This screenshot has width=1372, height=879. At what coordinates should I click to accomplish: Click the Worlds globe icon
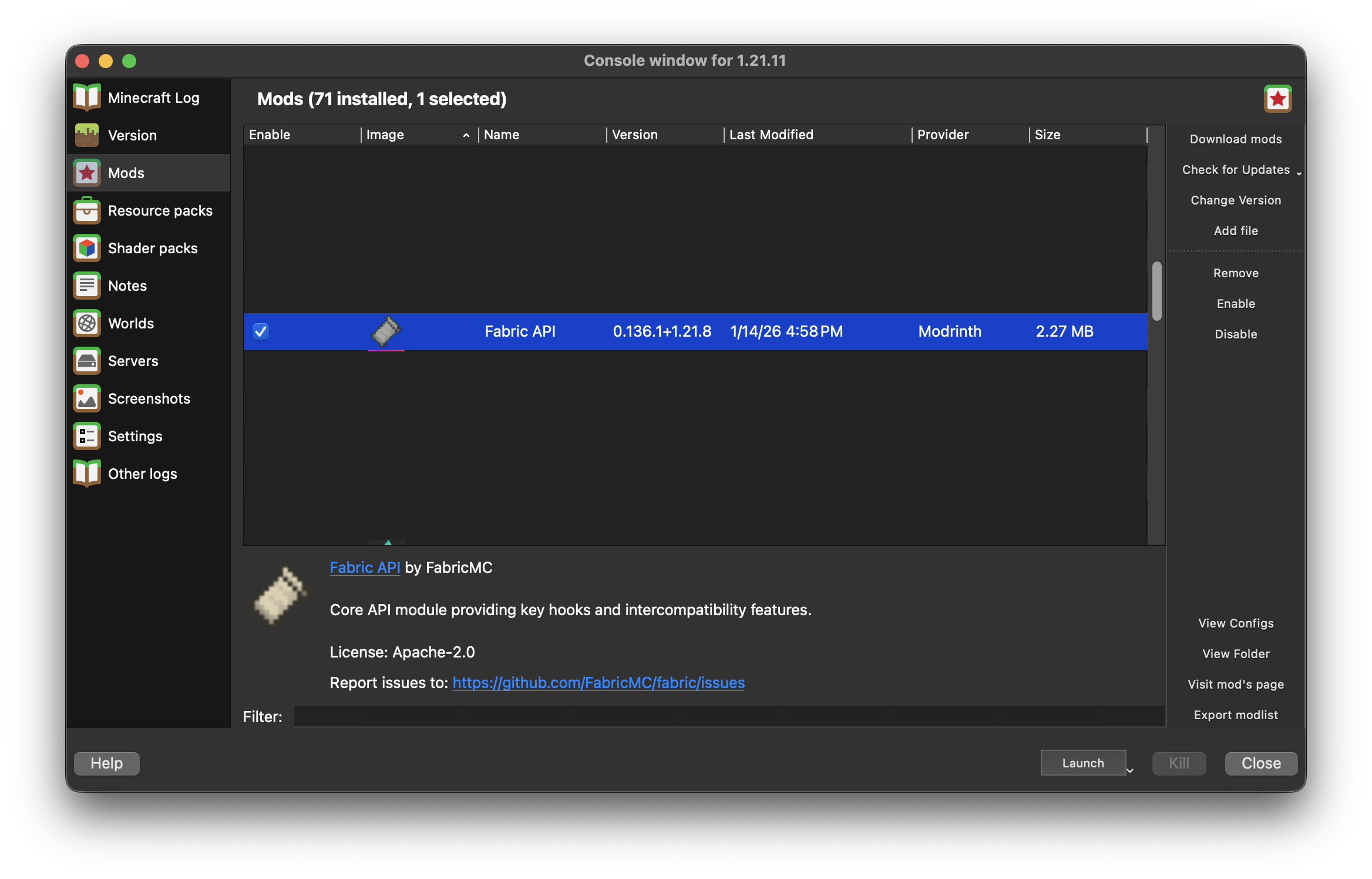[x=87, y=323]
